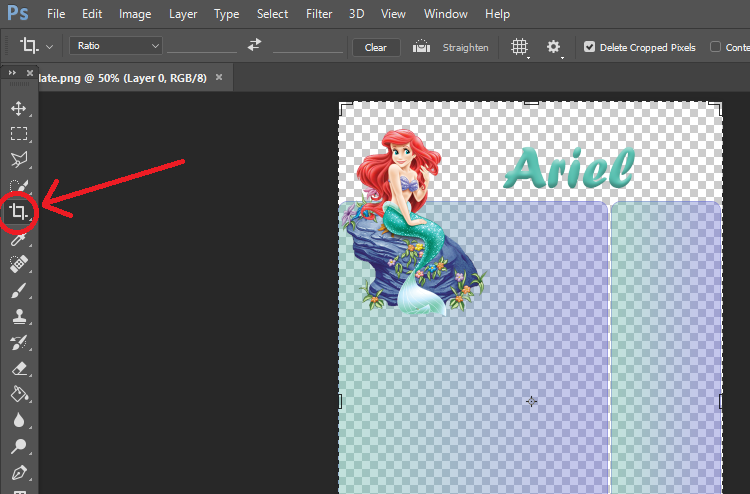The width and height of the screenshot is (750, 494).
Task: Open the Layer menu
Action: point(183,14)
